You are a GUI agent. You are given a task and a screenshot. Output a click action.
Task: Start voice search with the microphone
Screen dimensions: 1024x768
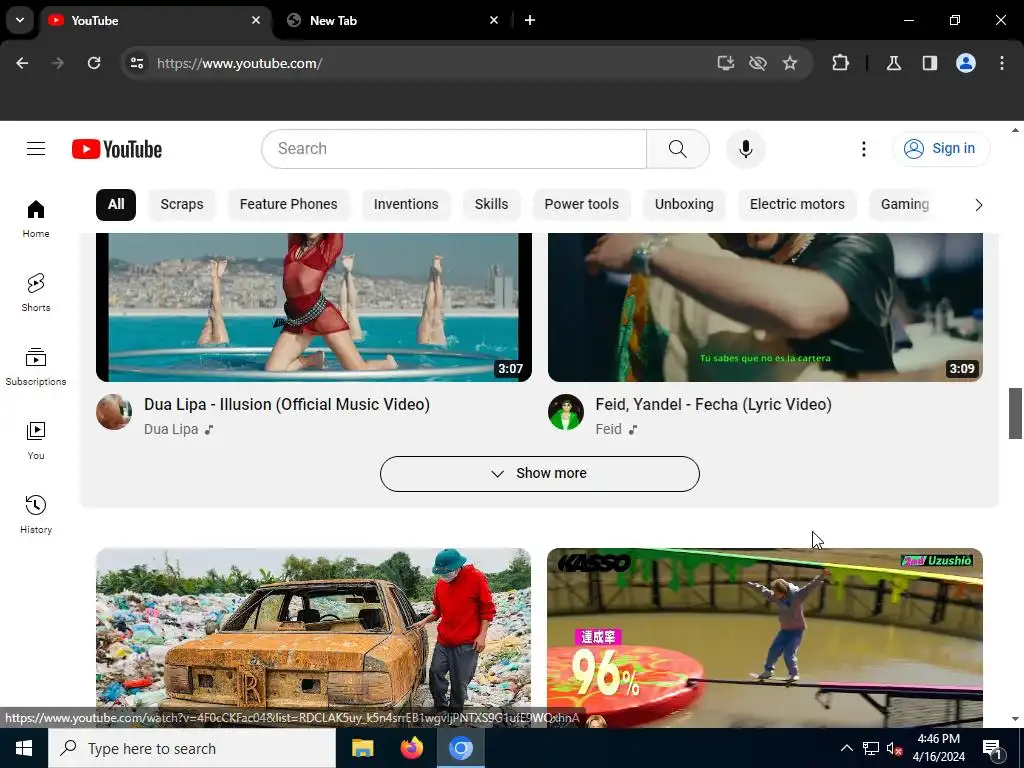click(x=745, y=149)
